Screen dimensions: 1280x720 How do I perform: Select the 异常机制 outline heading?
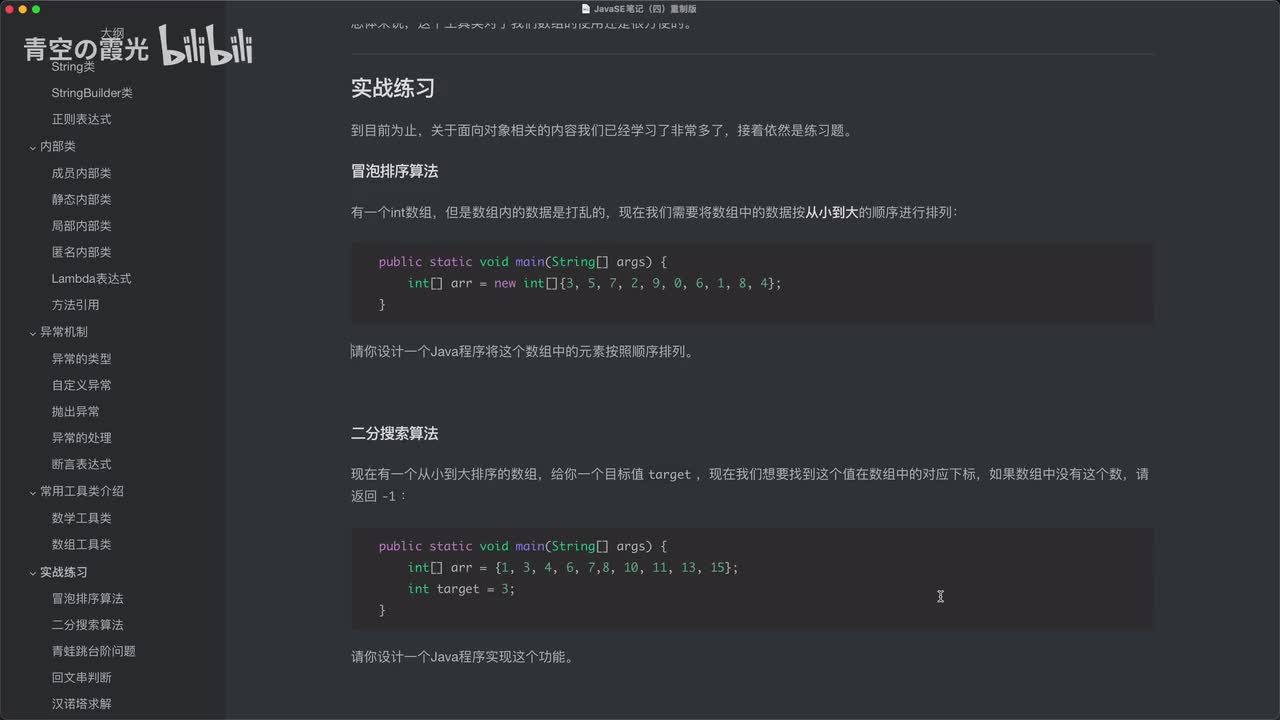(x=64, y=332)
